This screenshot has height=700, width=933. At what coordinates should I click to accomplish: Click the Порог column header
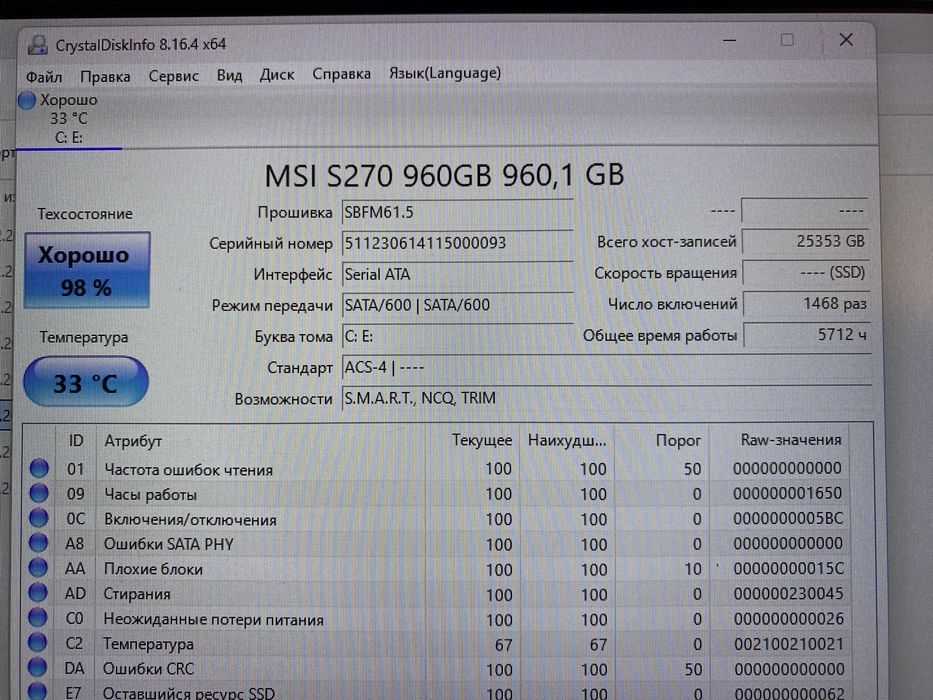pyautogui.click(x=678, y=440)
